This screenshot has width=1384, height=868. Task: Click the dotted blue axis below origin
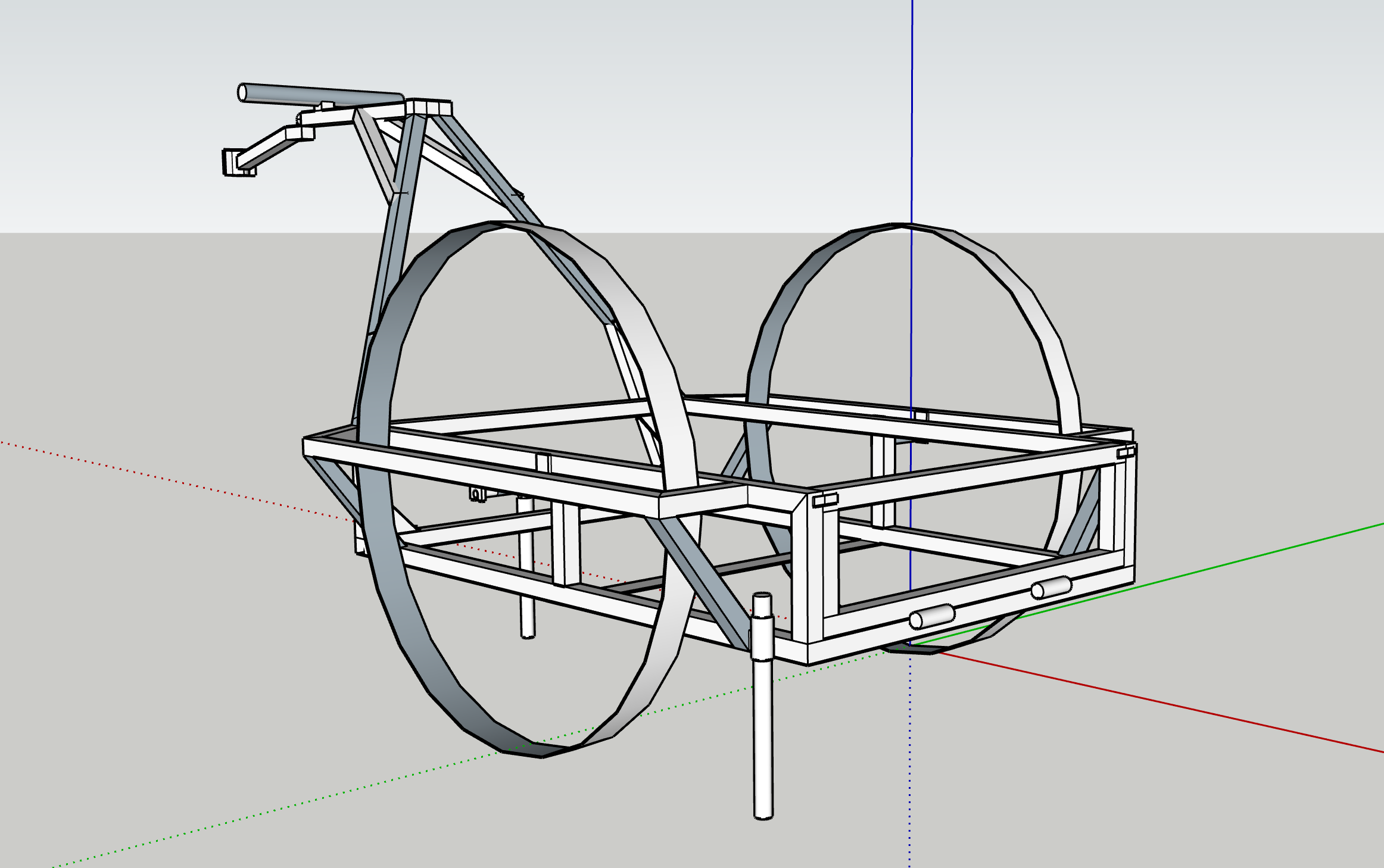910,774
